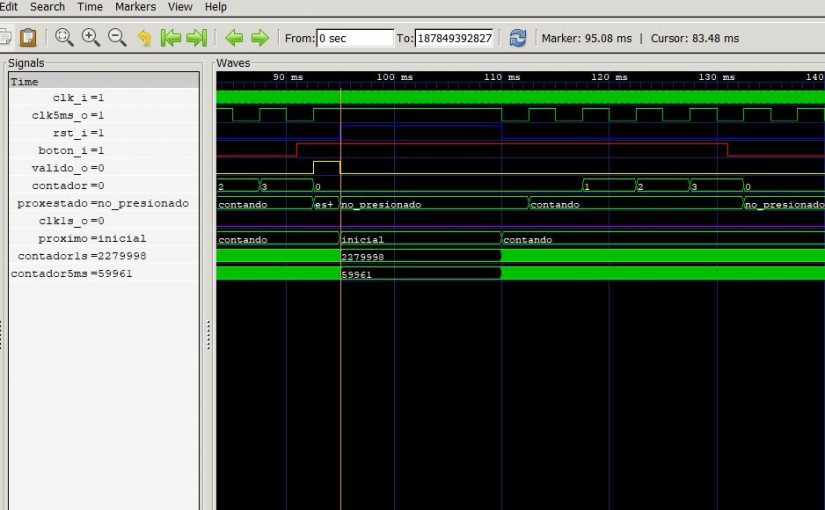825x510 pixels.
Task: Click the Zoom Fit magnifier icon
Action: coord(64,38)
